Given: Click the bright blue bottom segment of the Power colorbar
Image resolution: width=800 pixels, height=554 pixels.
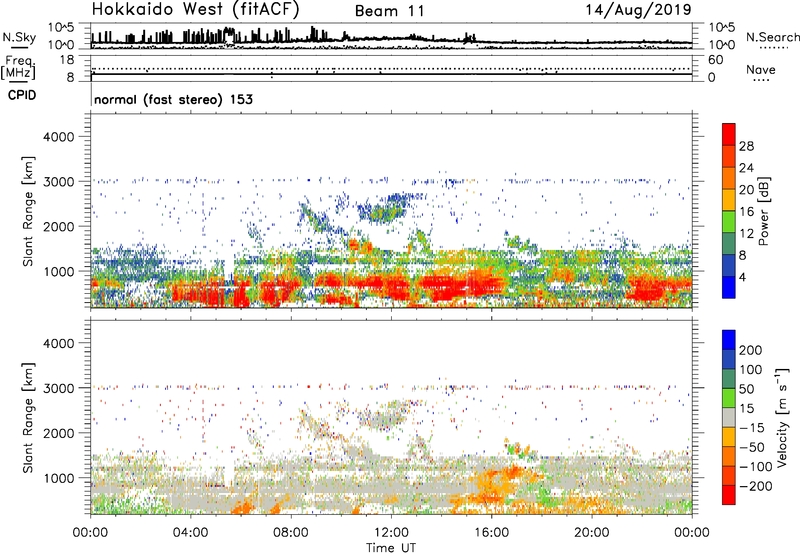Looking at the screenshot, I should [729, 287].
